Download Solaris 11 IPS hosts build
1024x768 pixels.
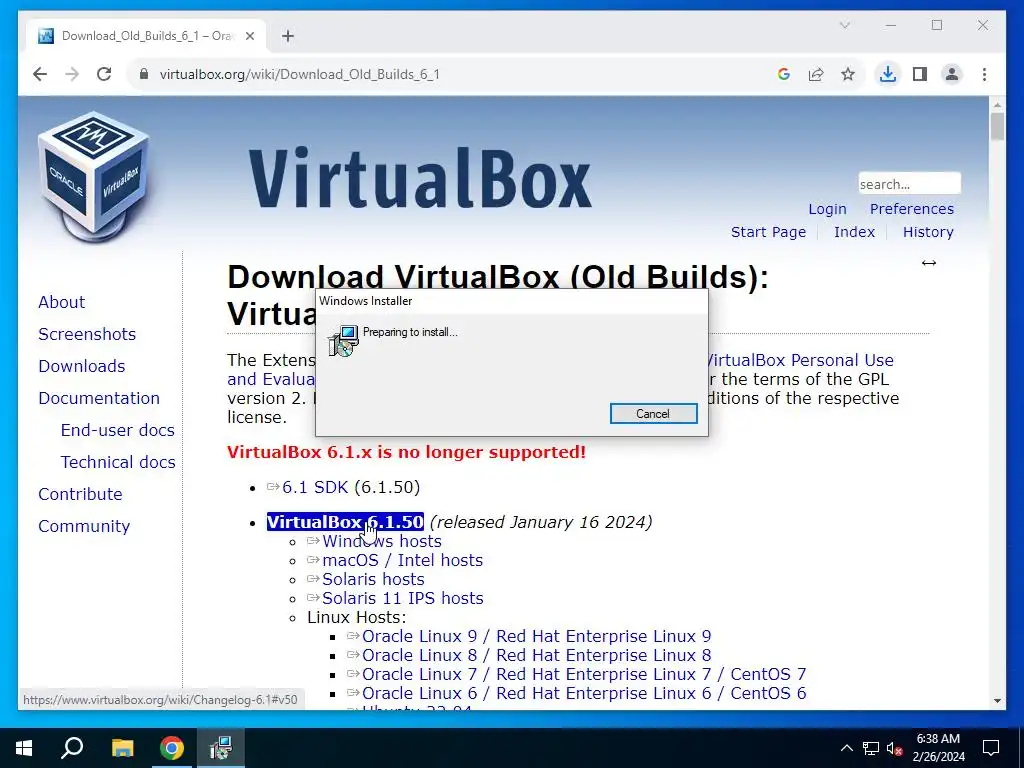point(402,598)
